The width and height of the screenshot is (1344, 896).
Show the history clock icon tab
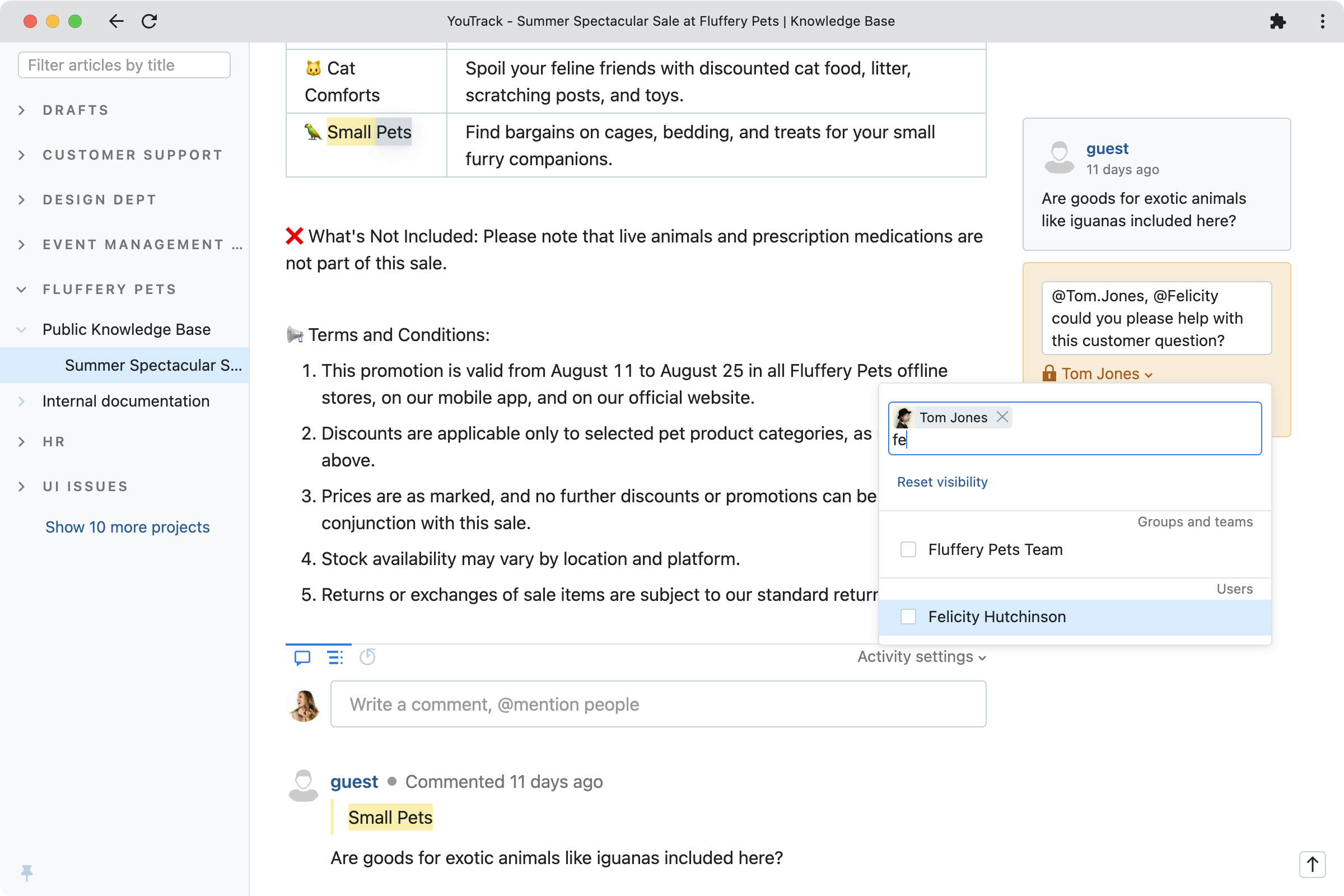(367, 657)
